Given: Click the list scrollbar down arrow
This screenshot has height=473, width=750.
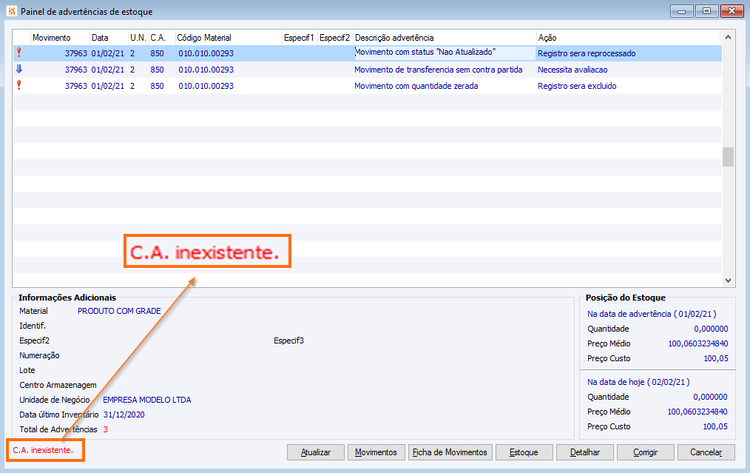Looking at the screenshot, I should (x=728, y=281).
